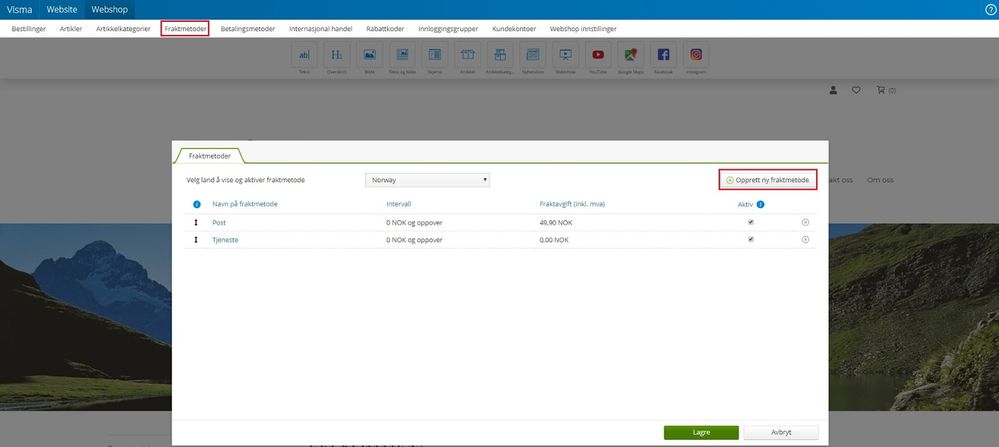Viewport: 999px width, 447px height.
Task: Open the Norway country dropdown
Action: coord(428,180)
